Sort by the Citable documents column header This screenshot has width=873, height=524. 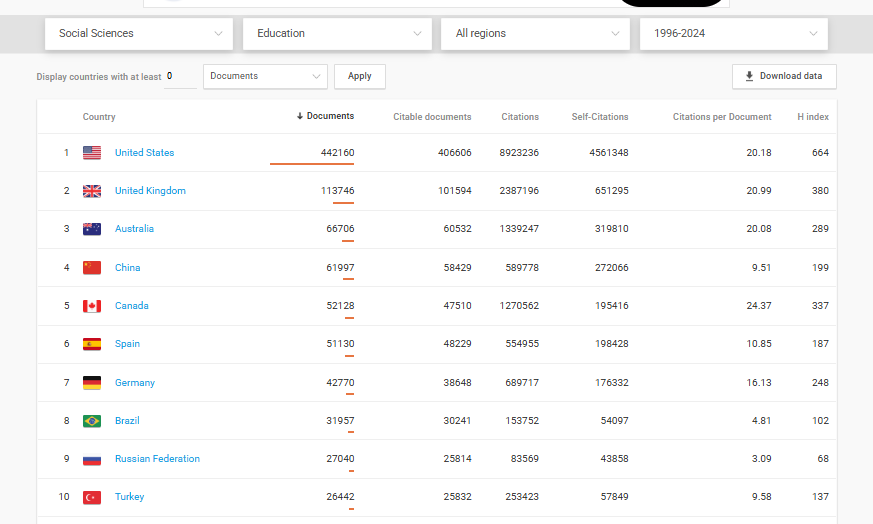click(x=432, y=117)
